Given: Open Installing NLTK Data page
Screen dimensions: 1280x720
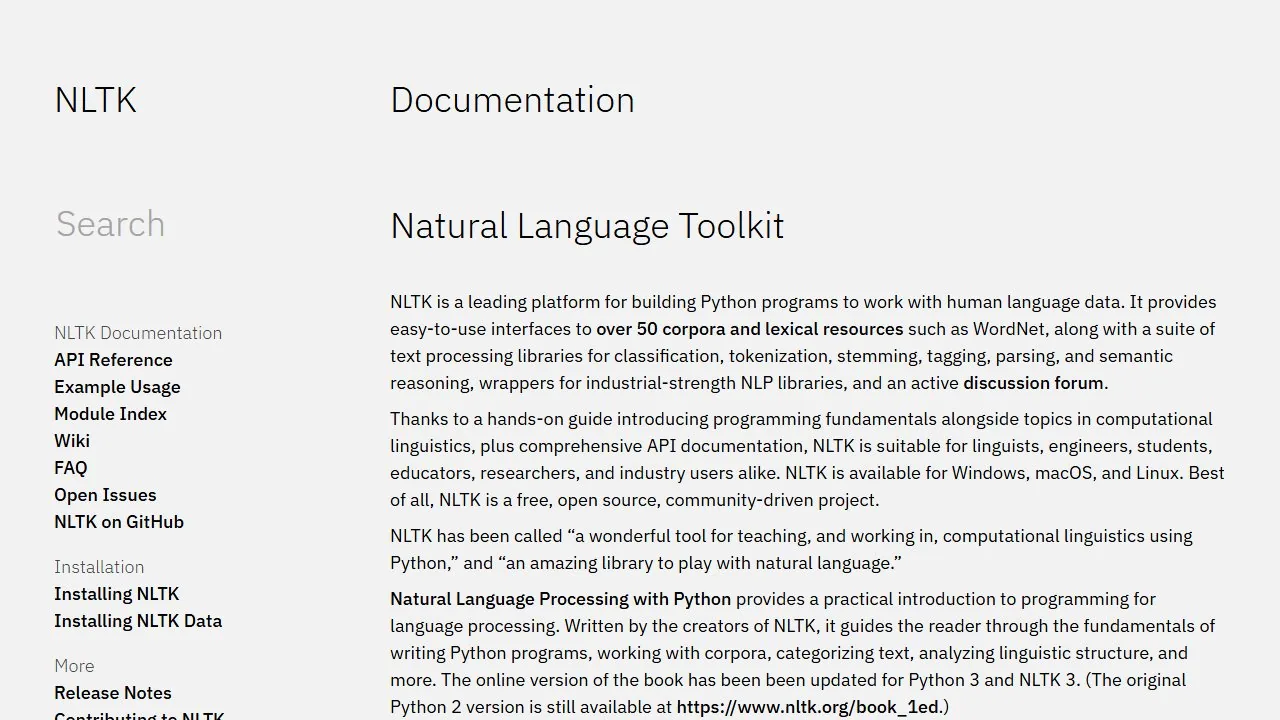Looking at the screenshot, I should click(138, 621).
